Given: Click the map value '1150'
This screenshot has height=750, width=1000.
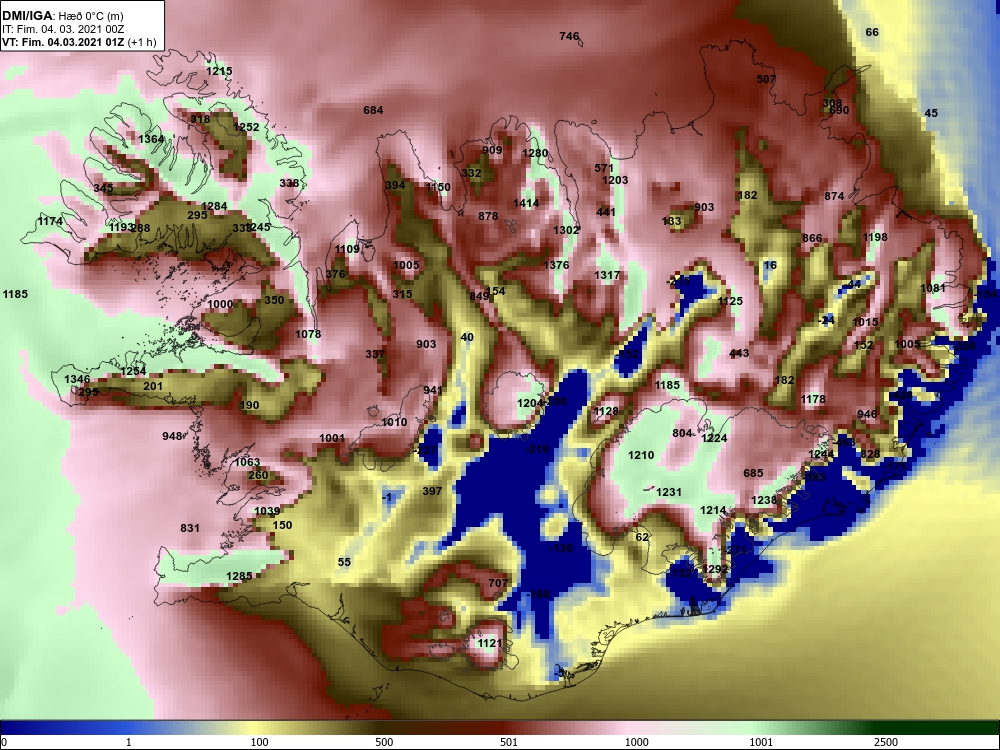Looking at the screenshot, I should click(x=438, y=188).
